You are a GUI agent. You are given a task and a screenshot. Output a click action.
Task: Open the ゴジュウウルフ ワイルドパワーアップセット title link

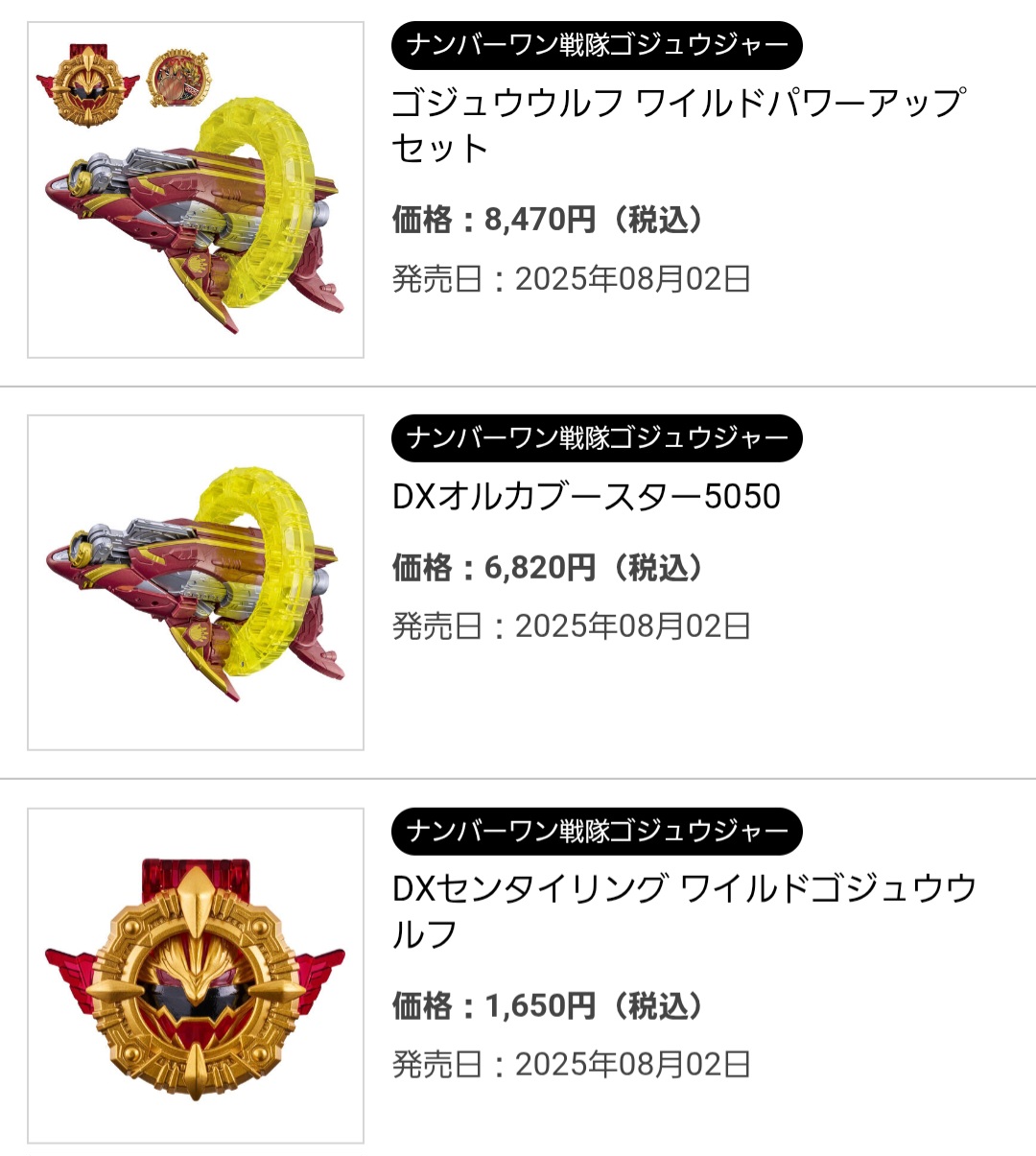point(679,126)
